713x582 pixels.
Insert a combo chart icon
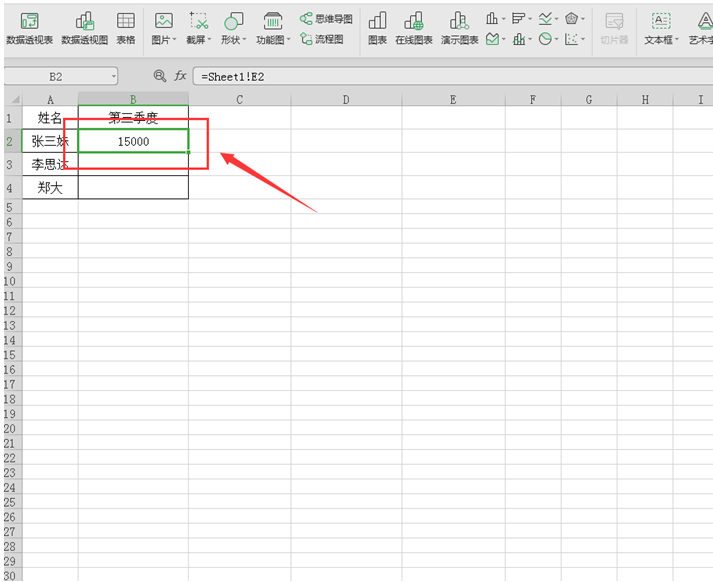tap(518, 39)
